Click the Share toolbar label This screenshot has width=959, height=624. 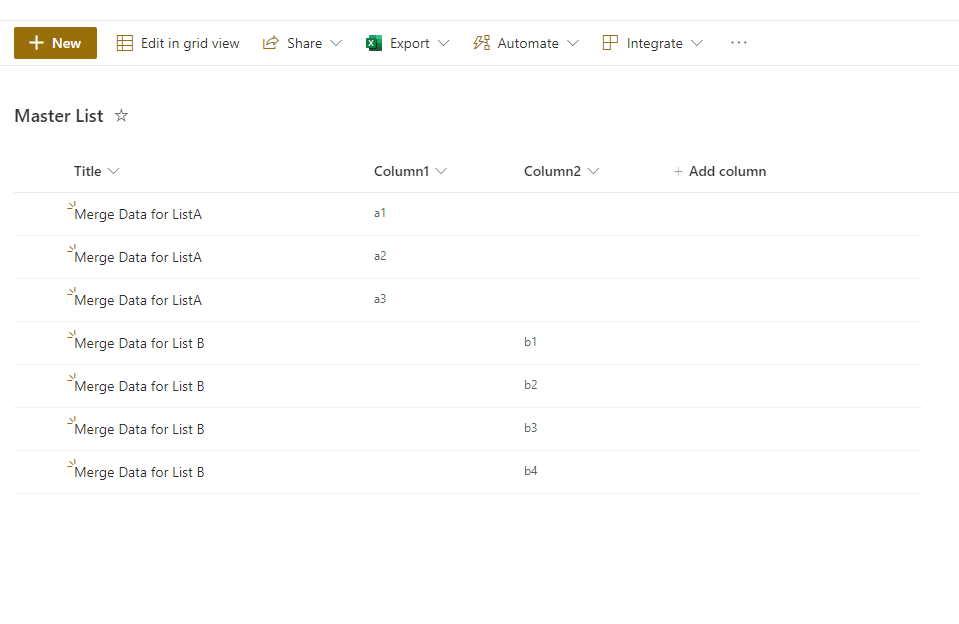(x=305, y=43)
